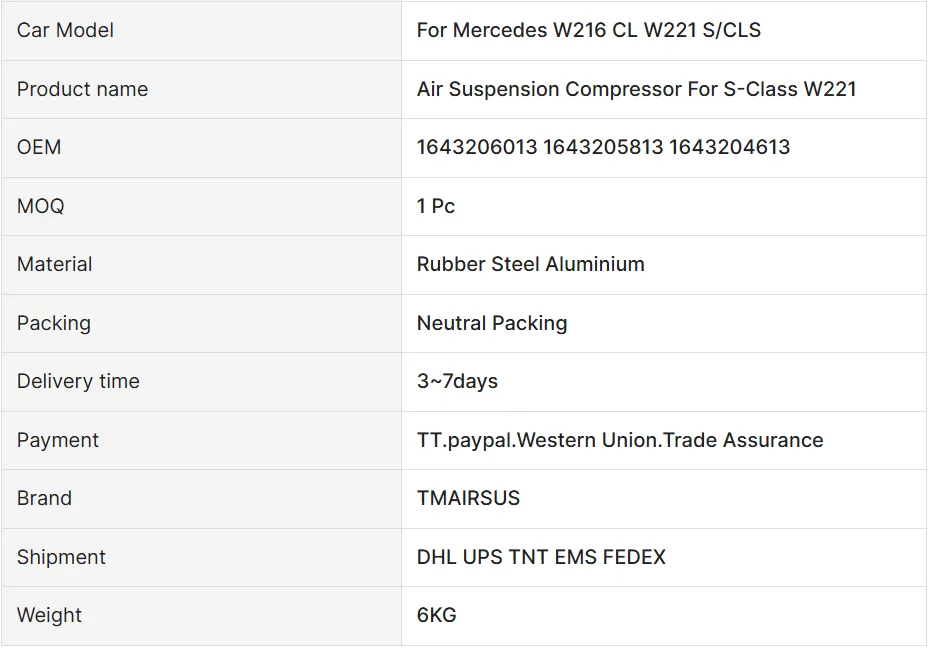Click the "Payment" row label

click(58, 440)
